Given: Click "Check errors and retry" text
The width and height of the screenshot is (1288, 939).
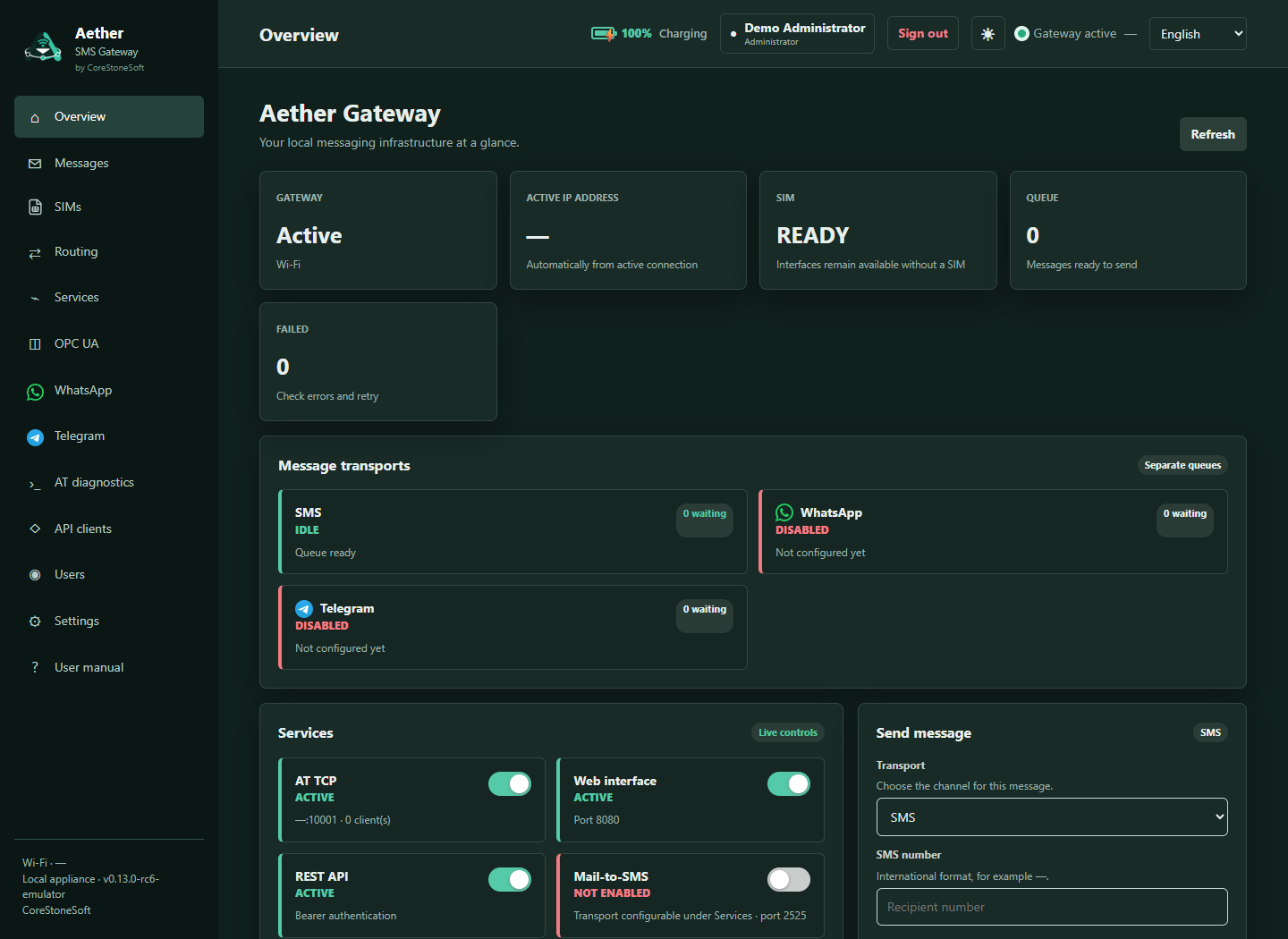Looking at the screenshot, I should point(327,396).
